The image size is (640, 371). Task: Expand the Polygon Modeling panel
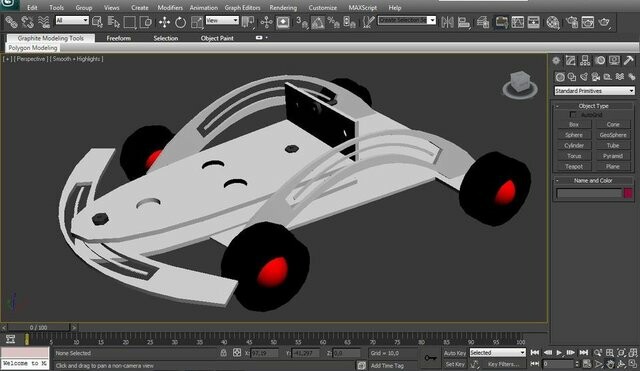33,48
